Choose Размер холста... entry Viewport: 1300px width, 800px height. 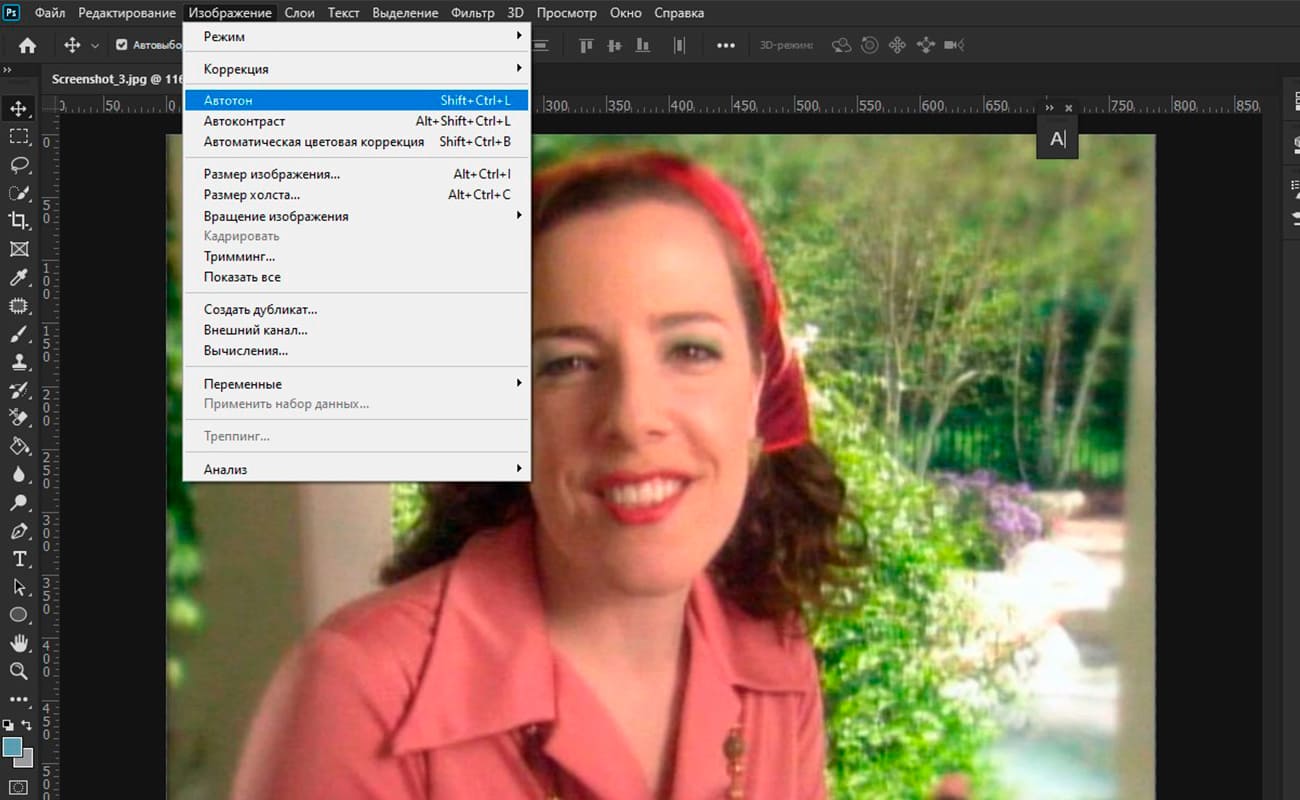coord(357,195)
